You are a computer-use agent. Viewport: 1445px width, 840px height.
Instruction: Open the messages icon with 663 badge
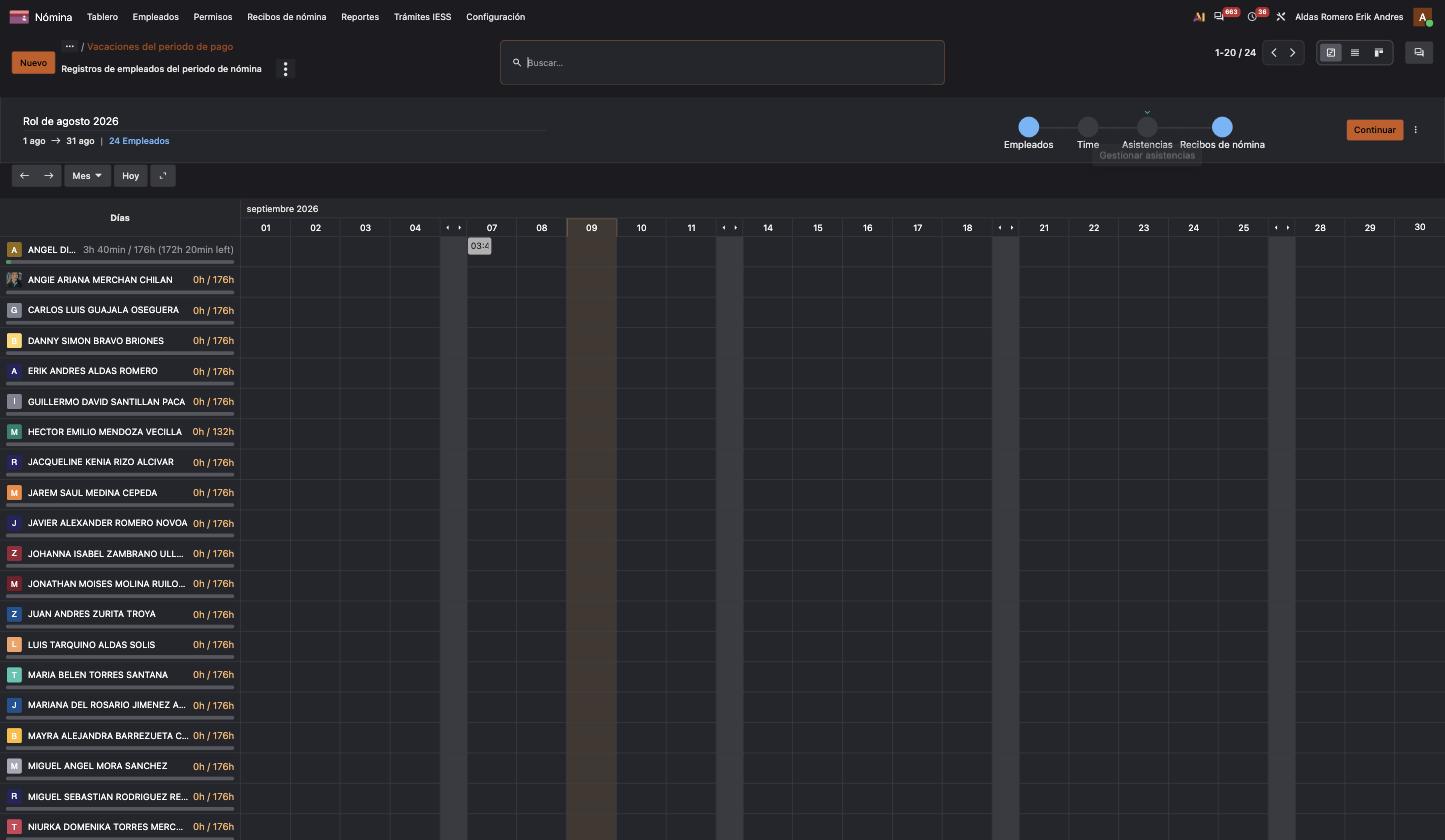pos(1219,17)
